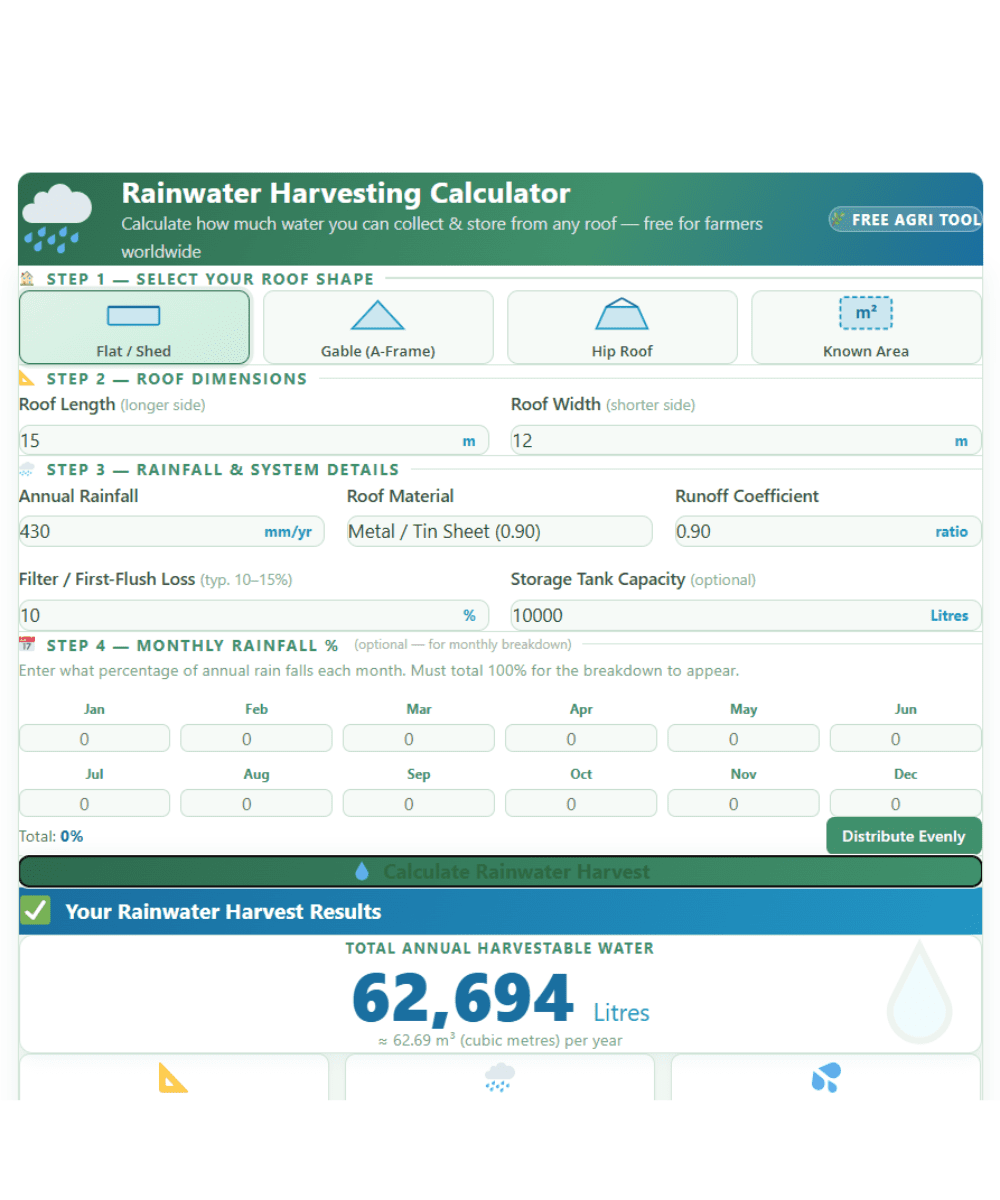Select the Hip Roof shape
The width and height of the screenshot is (1000, 1200).
pos(622,327)
